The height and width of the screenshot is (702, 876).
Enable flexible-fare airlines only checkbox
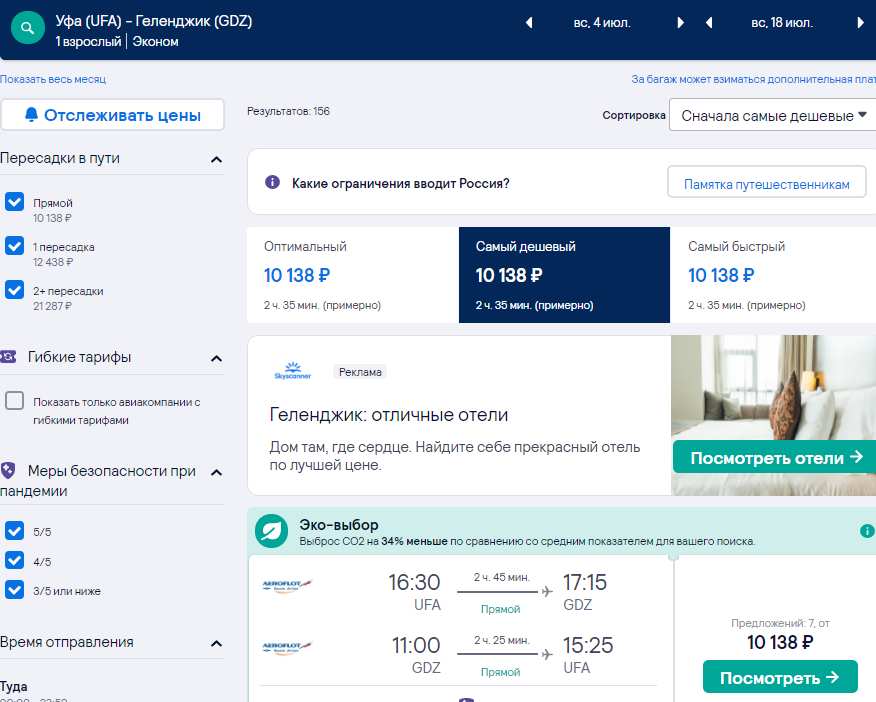[x=15, y=400]
